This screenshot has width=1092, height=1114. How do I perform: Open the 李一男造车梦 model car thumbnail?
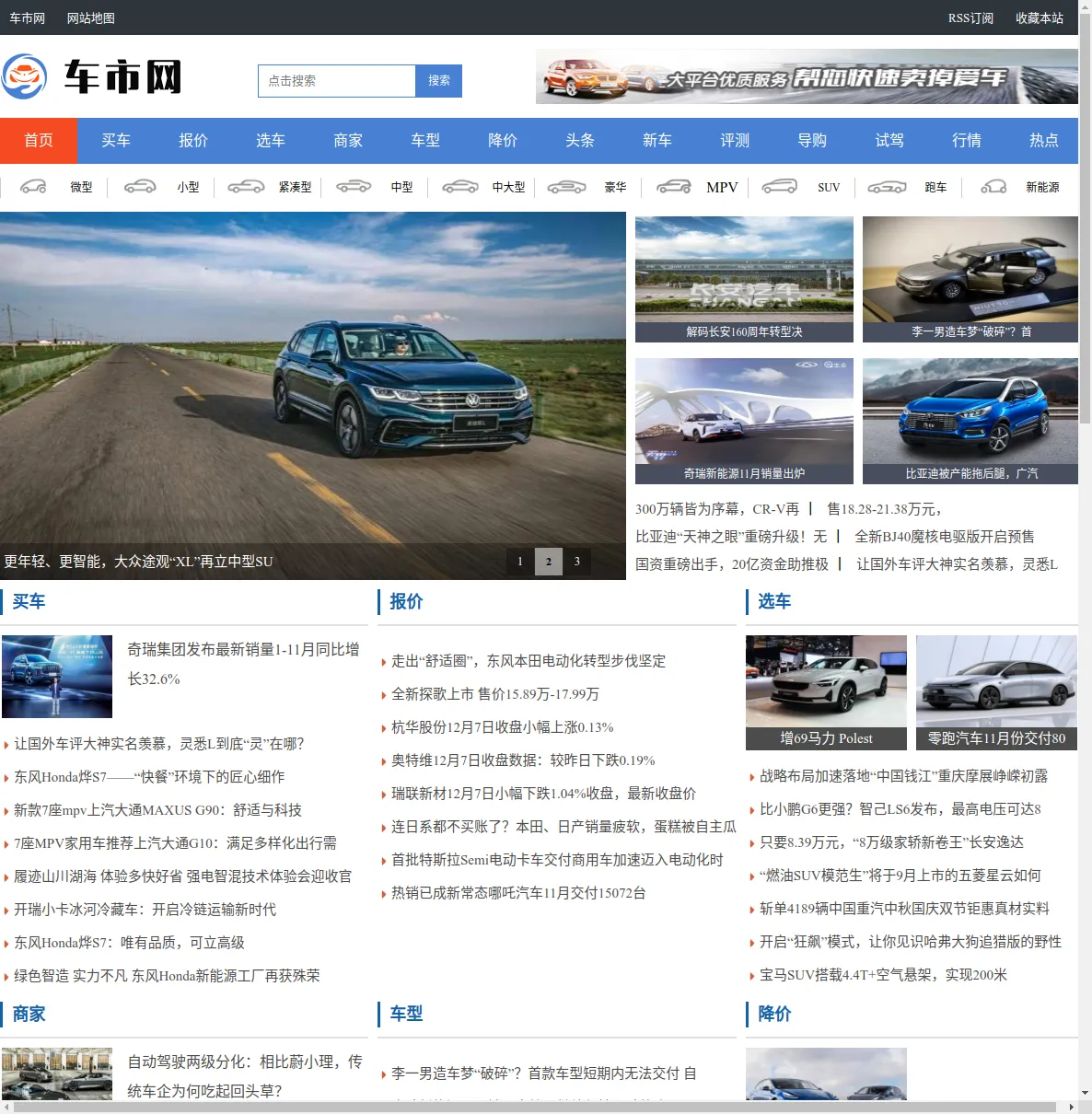970,279
